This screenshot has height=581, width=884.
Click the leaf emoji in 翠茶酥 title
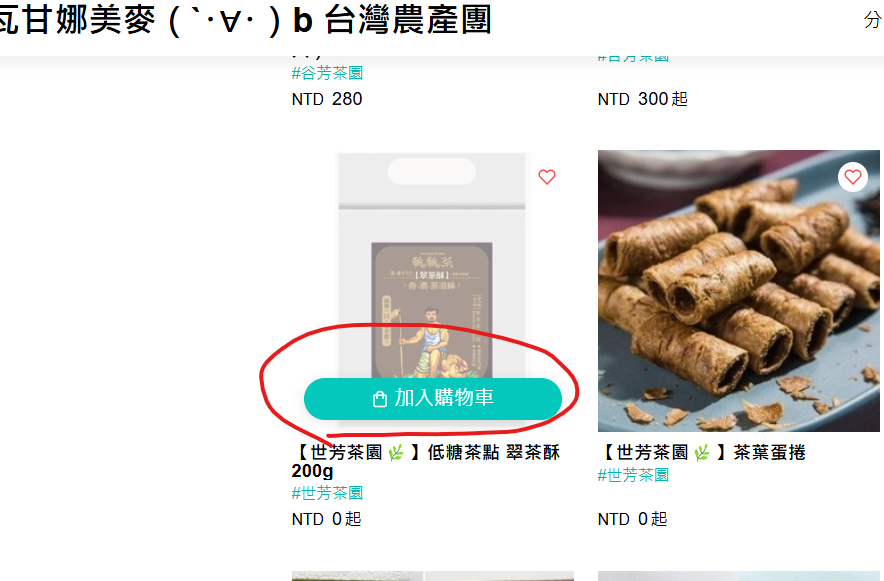pyautogui.click(x=396, y=452)
